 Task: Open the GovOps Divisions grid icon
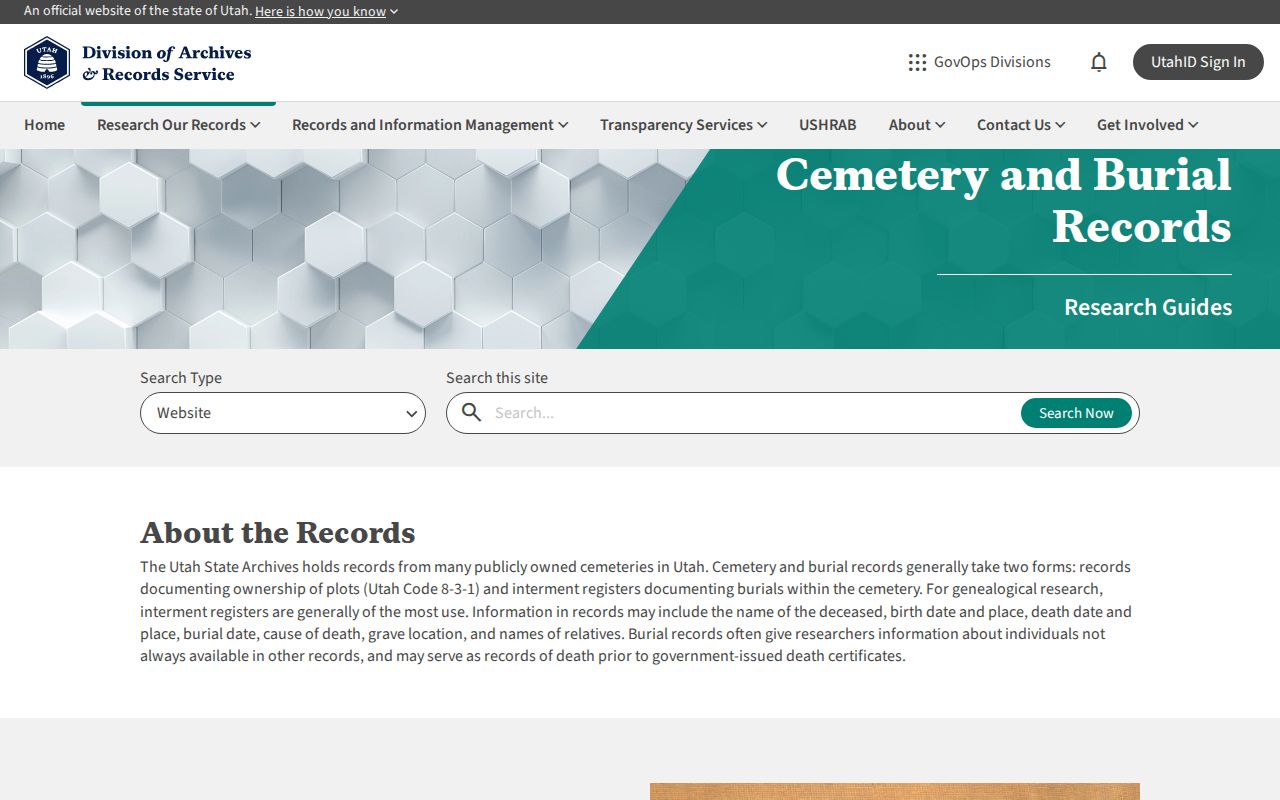917,62
